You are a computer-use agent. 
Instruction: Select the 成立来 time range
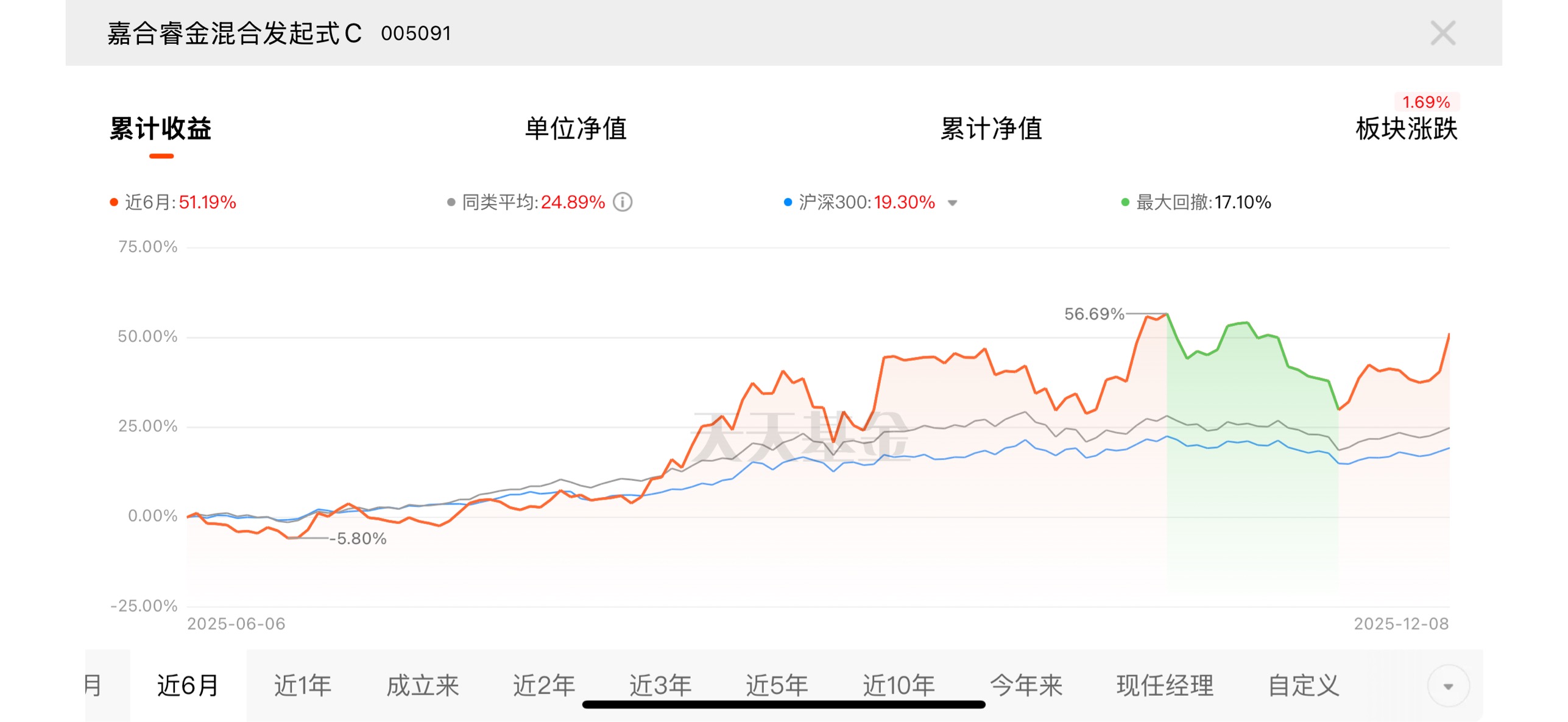click(x=423, y=685)
